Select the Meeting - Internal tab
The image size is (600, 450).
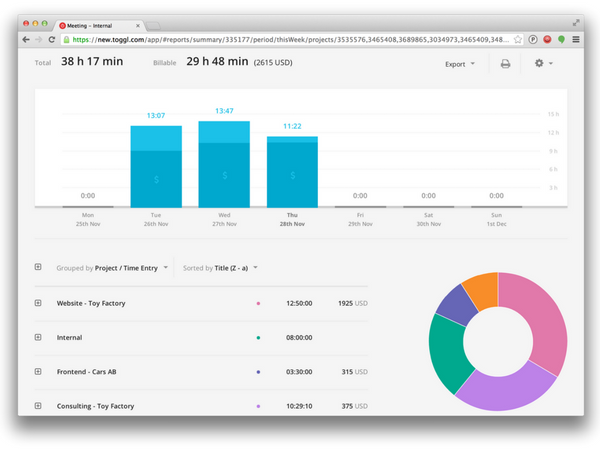coord(99,26)
